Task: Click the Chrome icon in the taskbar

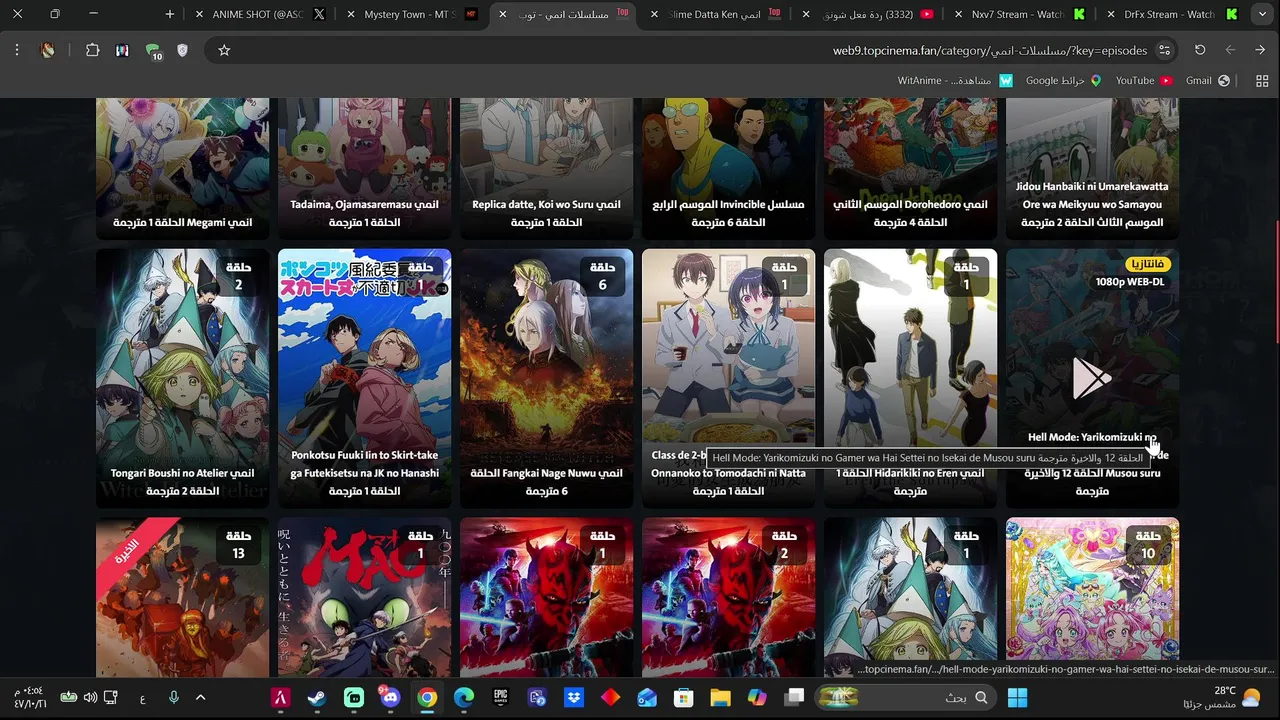Action: coord(427,698)
